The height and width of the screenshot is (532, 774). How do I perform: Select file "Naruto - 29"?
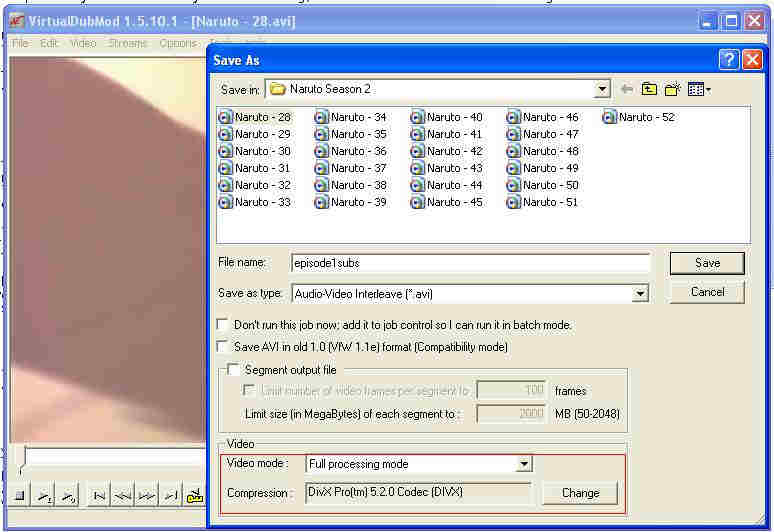(x=254, y=134)
